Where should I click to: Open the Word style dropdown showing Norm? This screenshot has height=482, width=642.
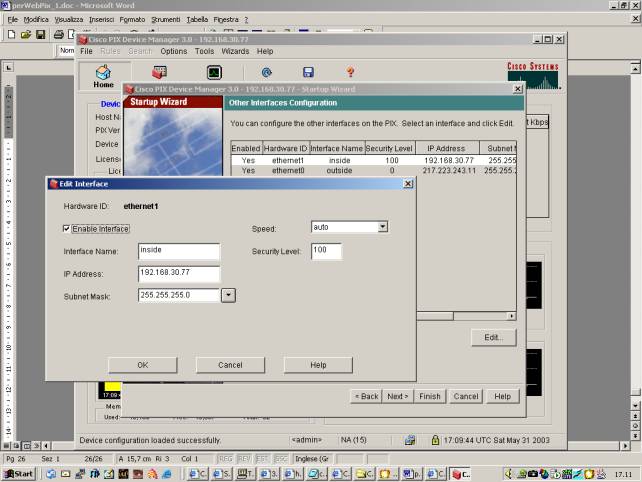coord(66,50)
